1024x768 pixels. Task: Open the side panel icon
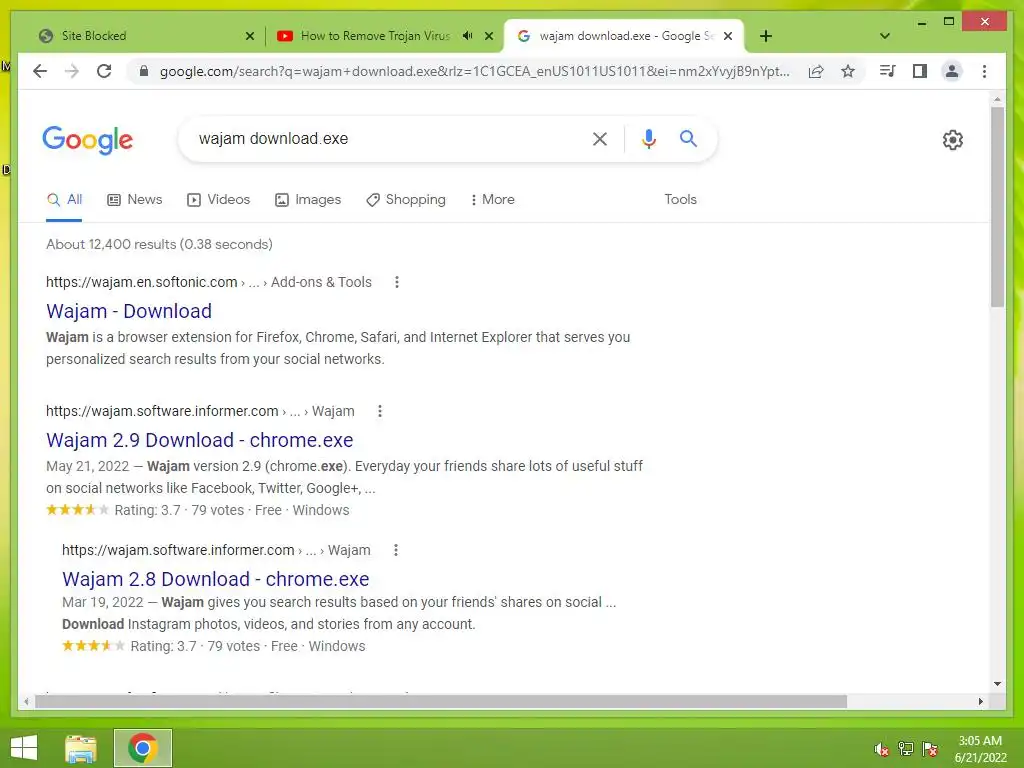click(920, 71)
